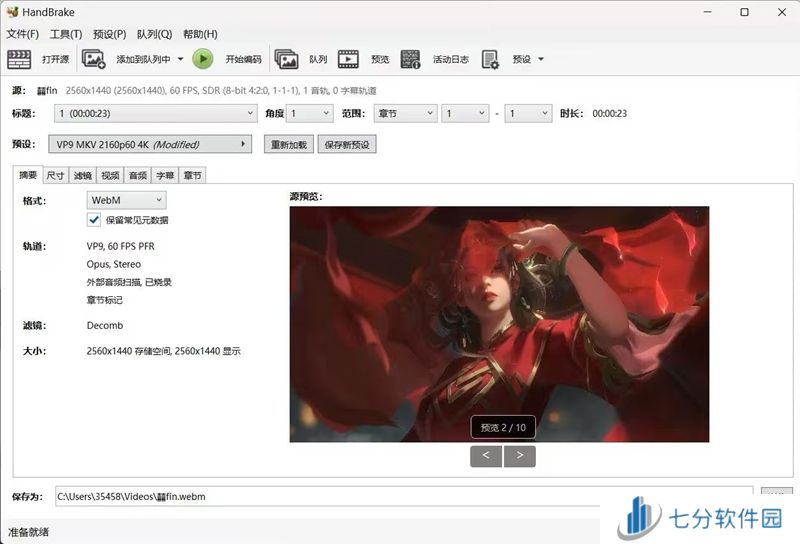800x544 pixels.
Task: Click the 重新加载 button
Action: tap(289, 144)
